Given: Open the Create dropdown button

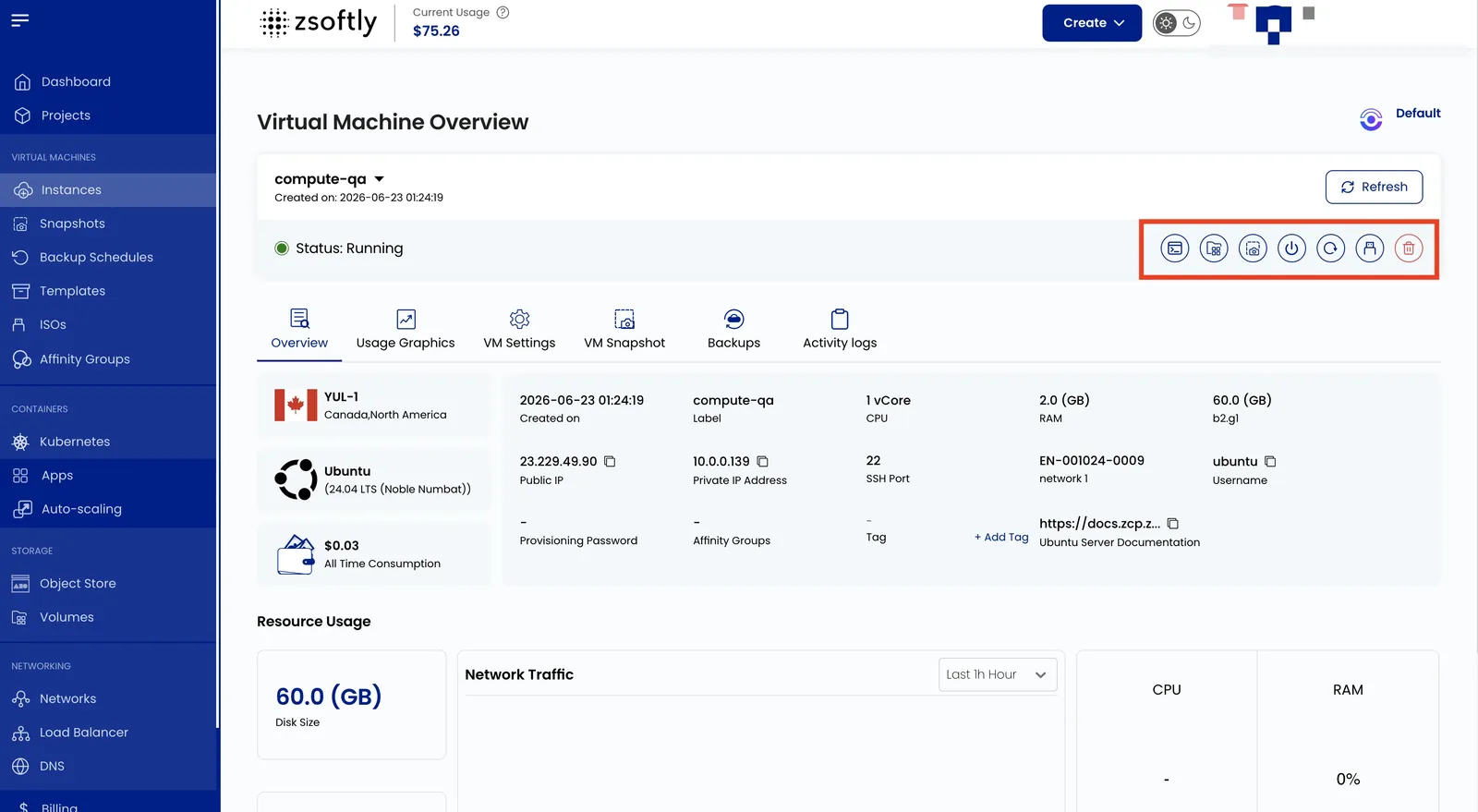Looking at the screenshot, I should [1092, 23].
